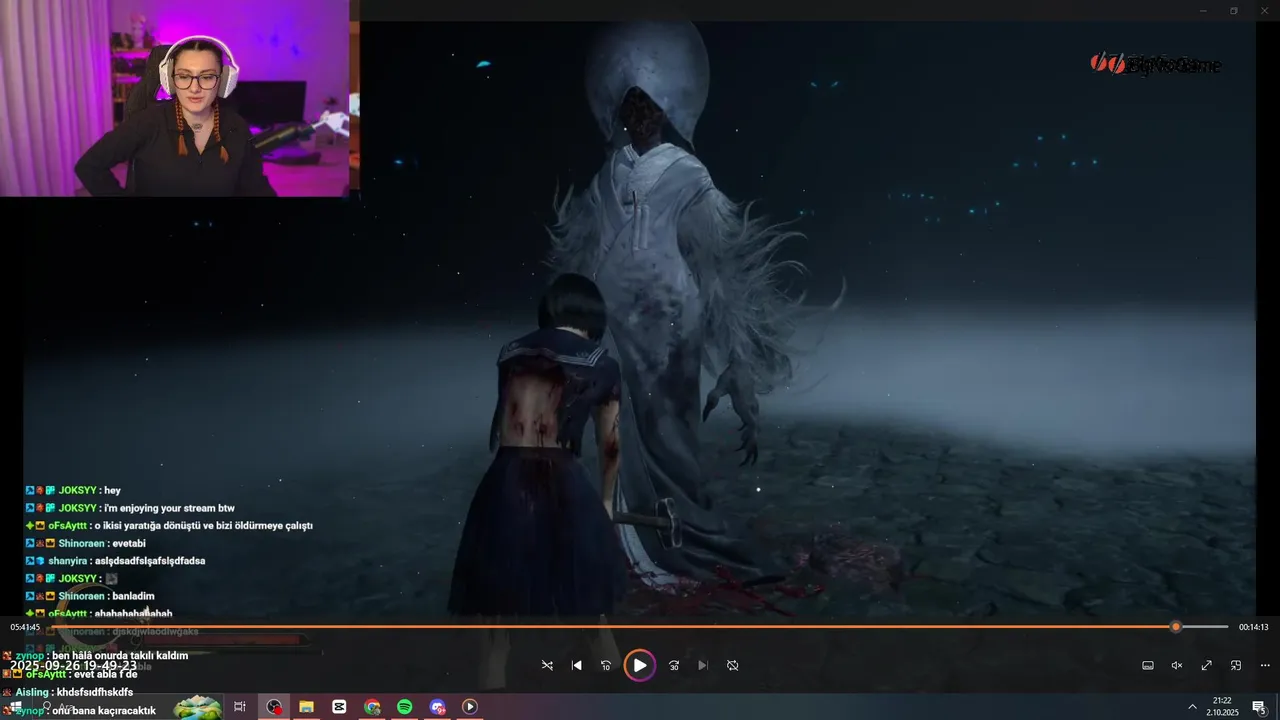Skip forward 30 seconds
Viewport: 1280px width, 720px height.
(674, 665)
